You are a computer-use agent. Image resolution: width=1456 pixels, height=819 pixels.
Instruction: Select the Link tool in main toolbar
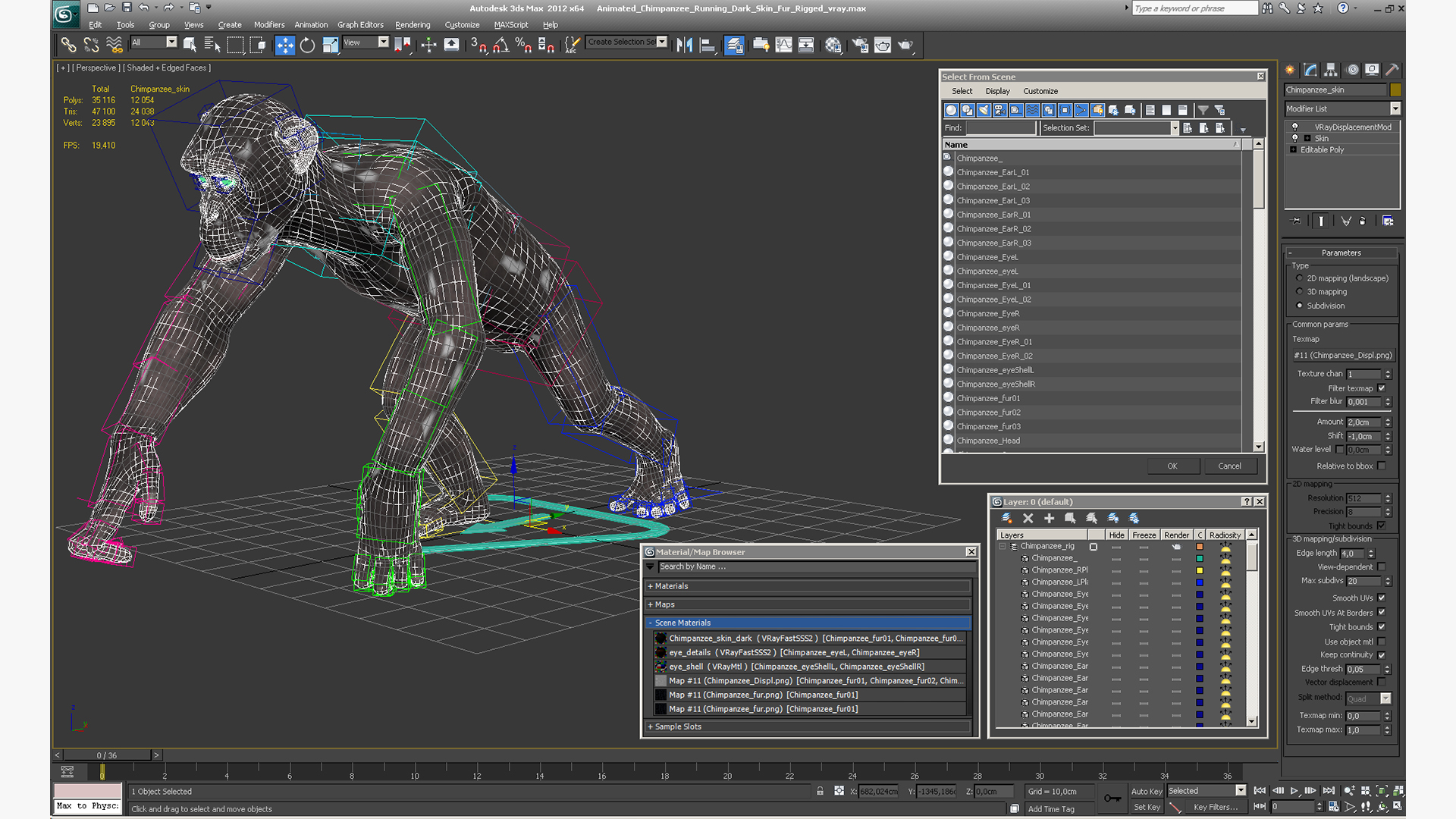68,45
